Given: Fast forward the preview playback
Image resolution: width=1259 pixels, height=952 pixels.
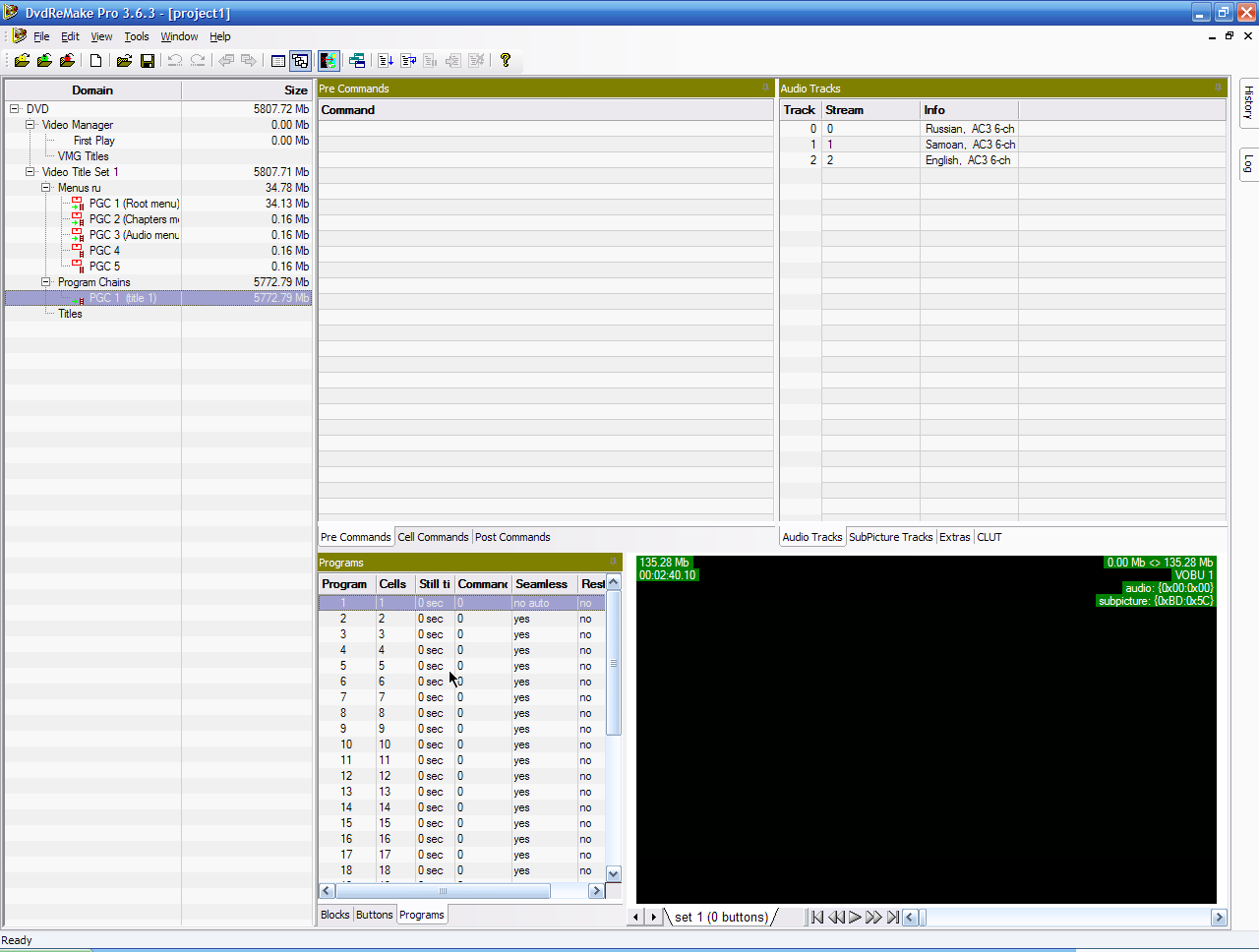Looking at the screenshot, I should click(x=873, y=917).
